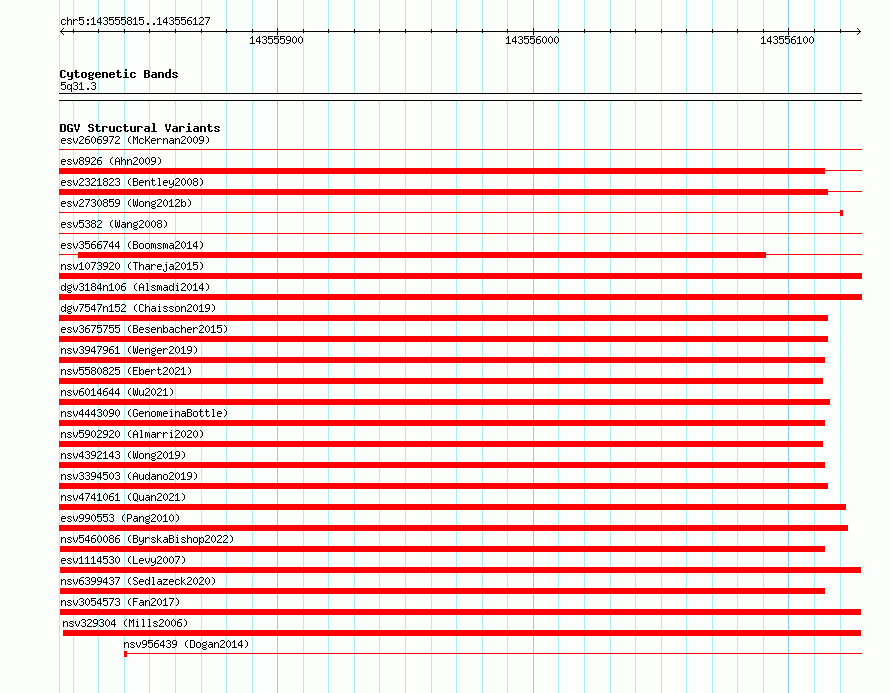Viewport: 890px width, 693px height.
Task: Open nsv5460086 (ByrskaBishop2022) variant
Action: click(x=147, y=539)
